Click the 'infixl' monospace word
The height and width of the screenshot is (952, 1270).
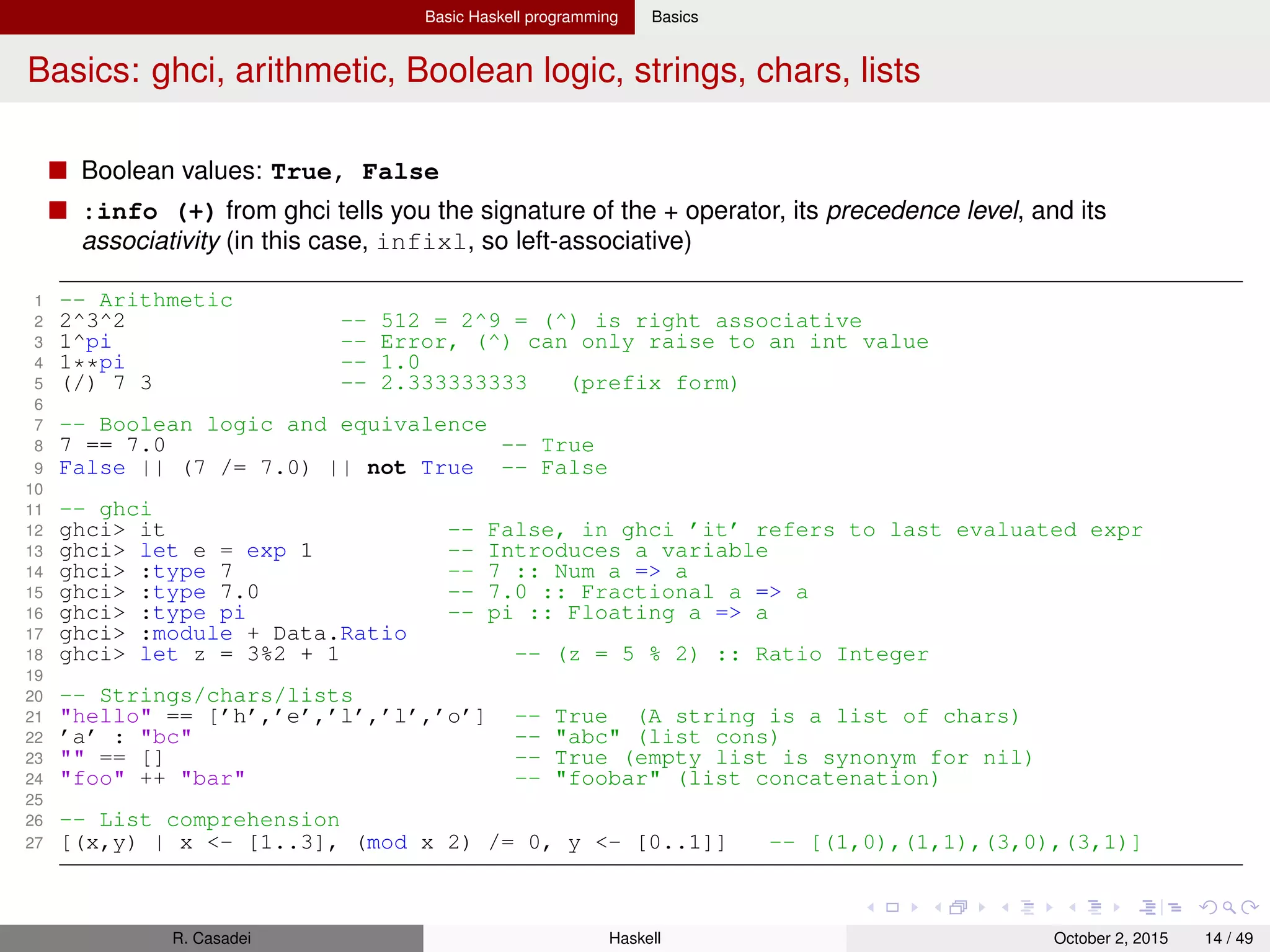pos(421,241)
